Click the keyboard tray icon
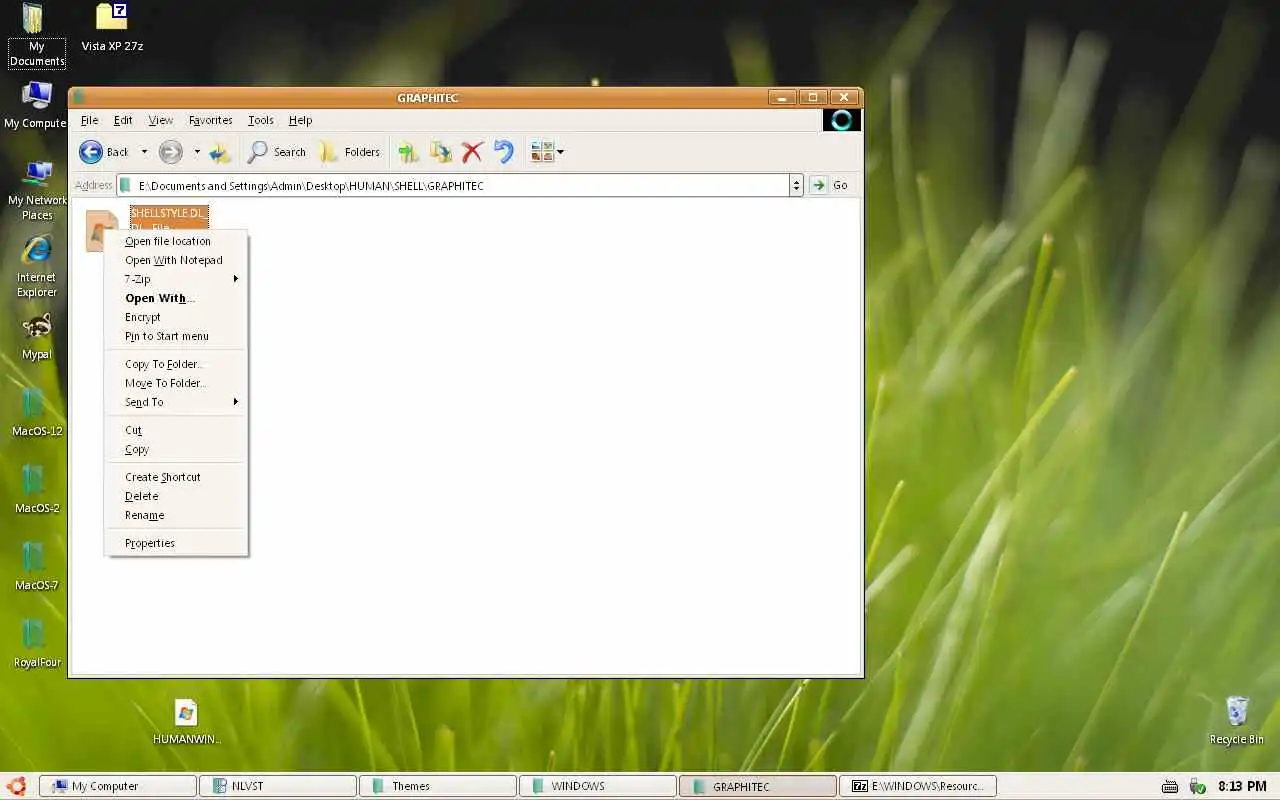 (1170, 787)
